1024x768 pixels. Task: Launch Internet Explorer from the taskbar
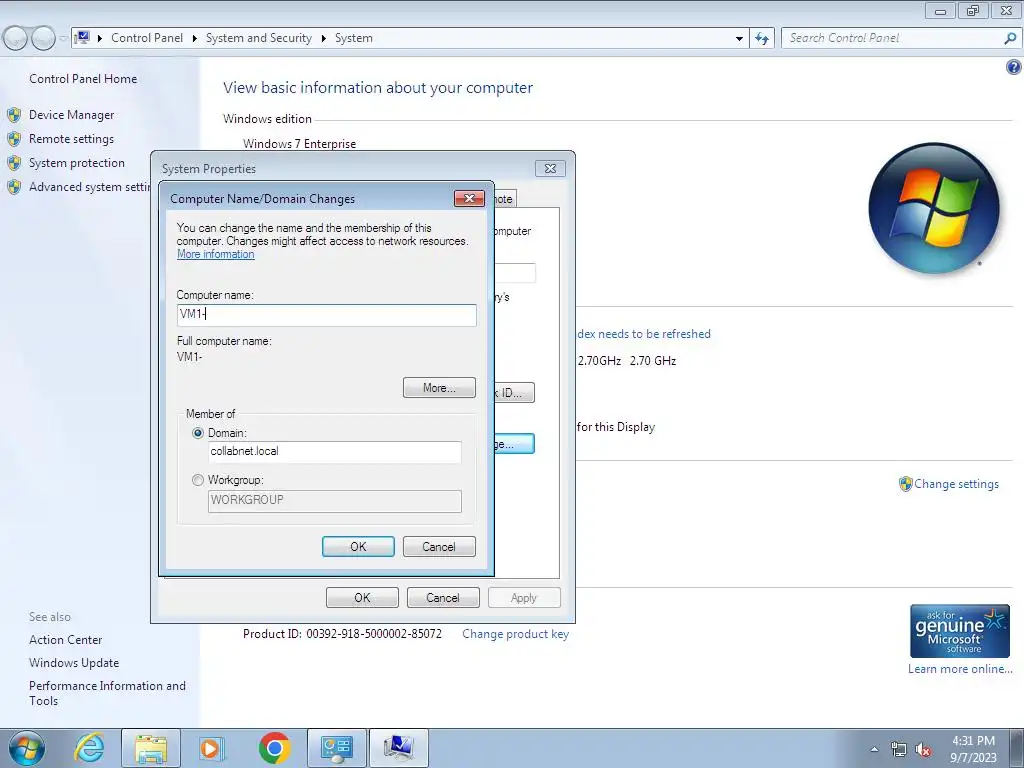tap(89, 748)
